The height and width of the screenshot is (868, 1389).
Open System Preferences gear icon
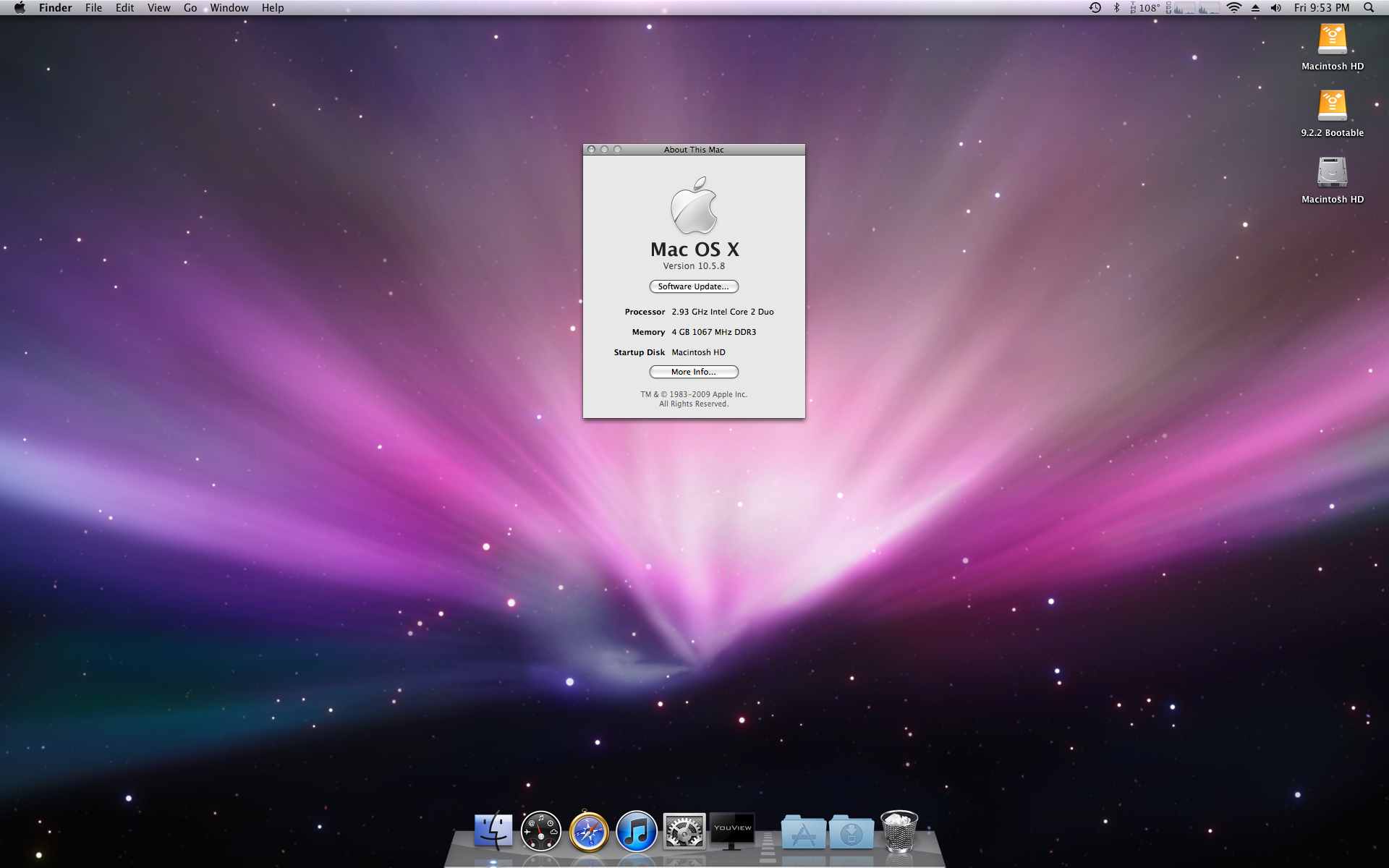684,832
